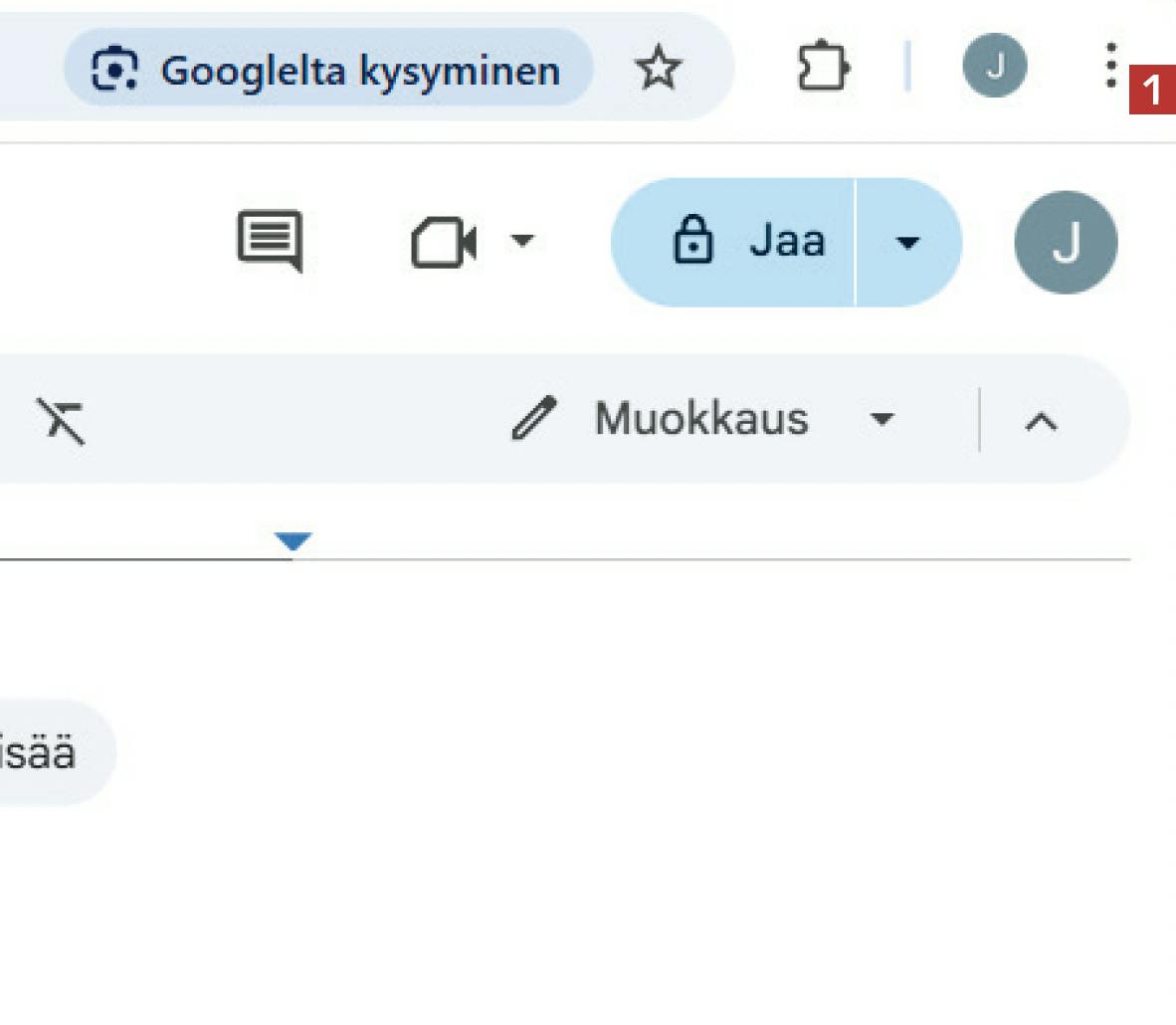This screenshot has width=1176, height=1025.
Task: Open the Chrome extensions puzzle icon
Action: click(822, 69)
